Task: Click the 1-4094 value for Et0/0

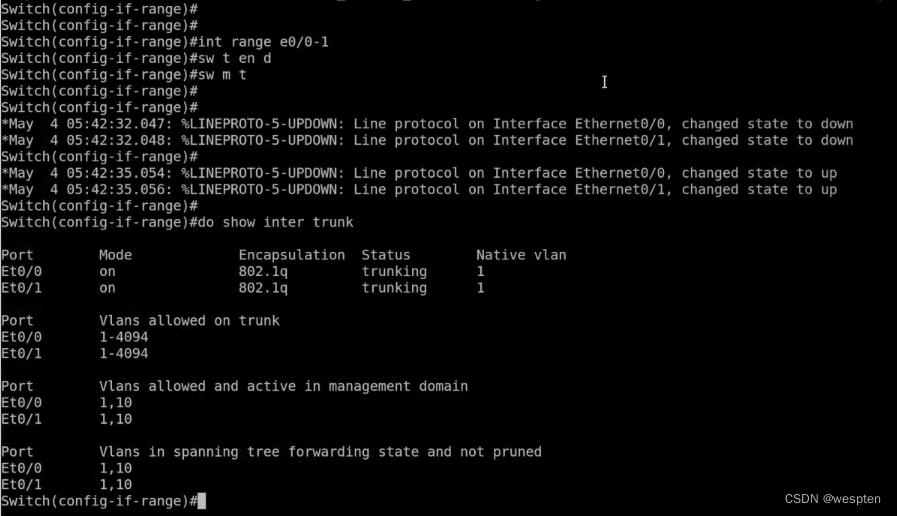Action: pos(123,337)
